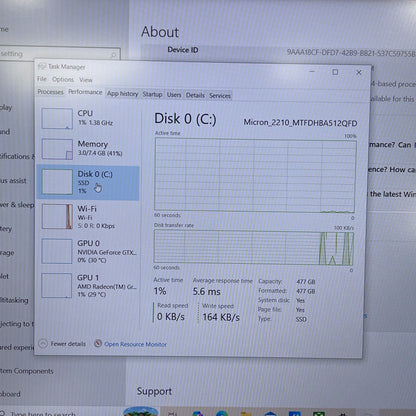Click the Write speed 164 KB/s value
The image size is (416, 416).
pos(221,317)
